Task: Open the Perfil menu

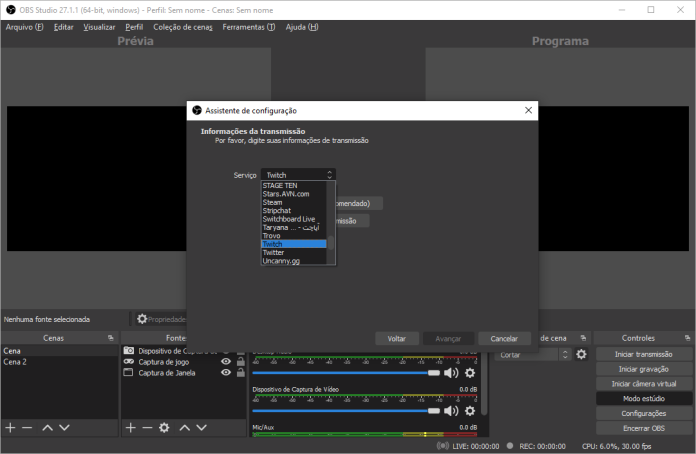Action: (x=134, y=27)
